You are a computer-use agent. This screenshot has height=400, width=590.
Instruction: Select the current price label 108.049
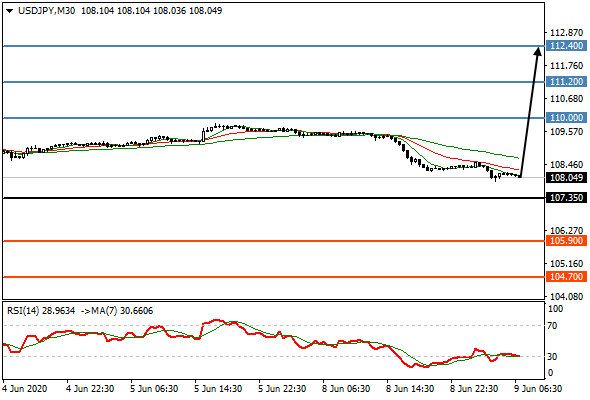point(566,178)
